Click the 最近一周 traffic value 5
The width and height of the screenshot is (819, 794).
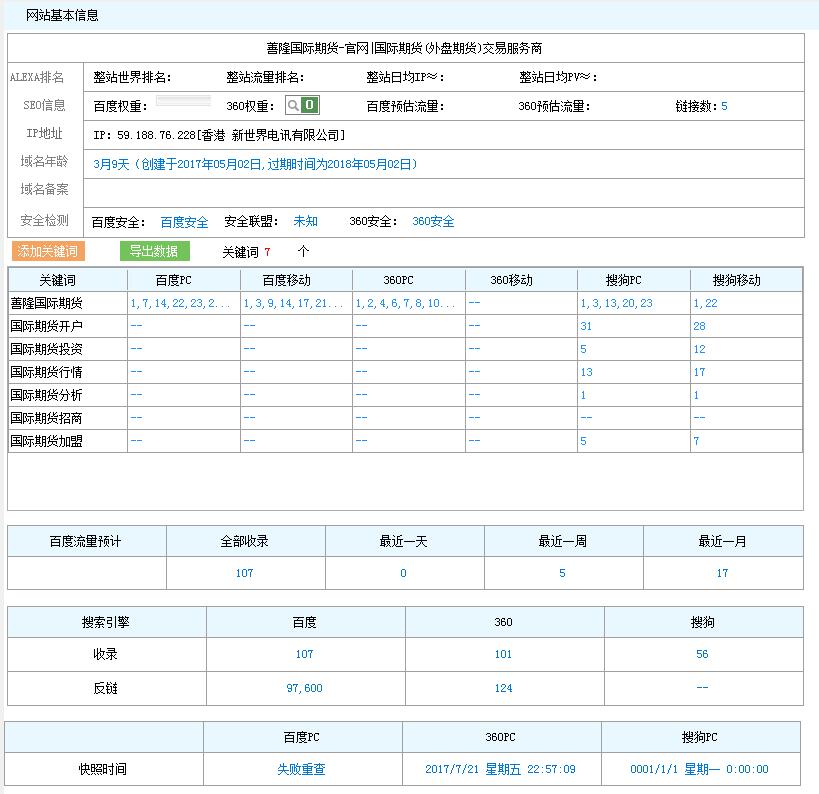[x=561, y=573]
